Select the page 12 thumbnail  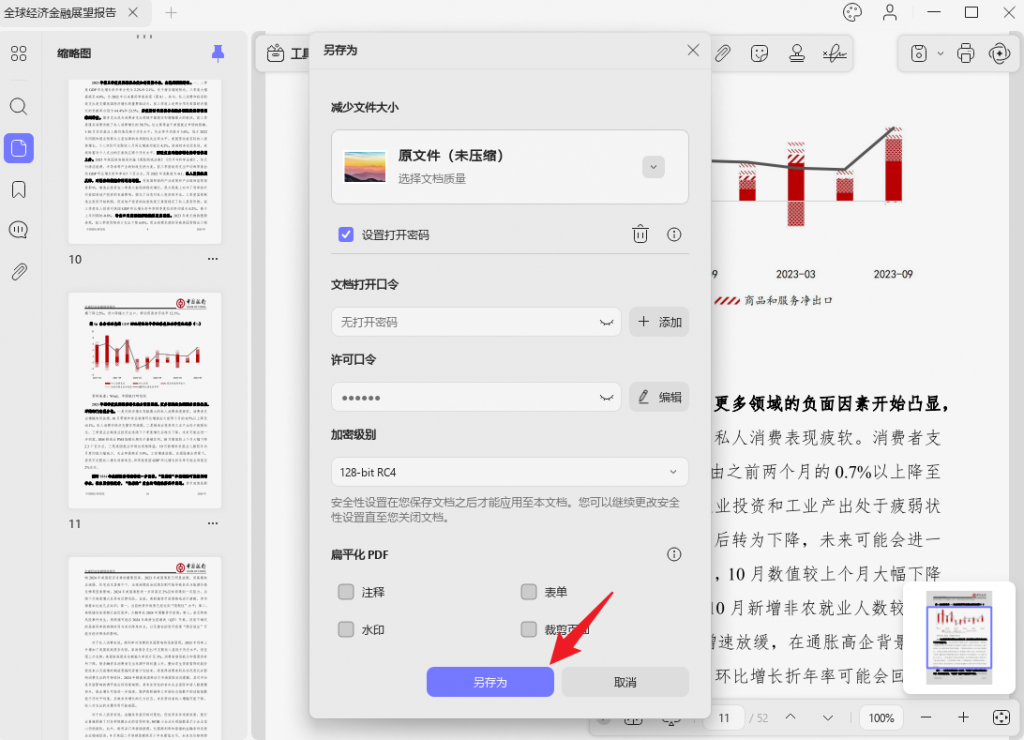click(145, 649)
